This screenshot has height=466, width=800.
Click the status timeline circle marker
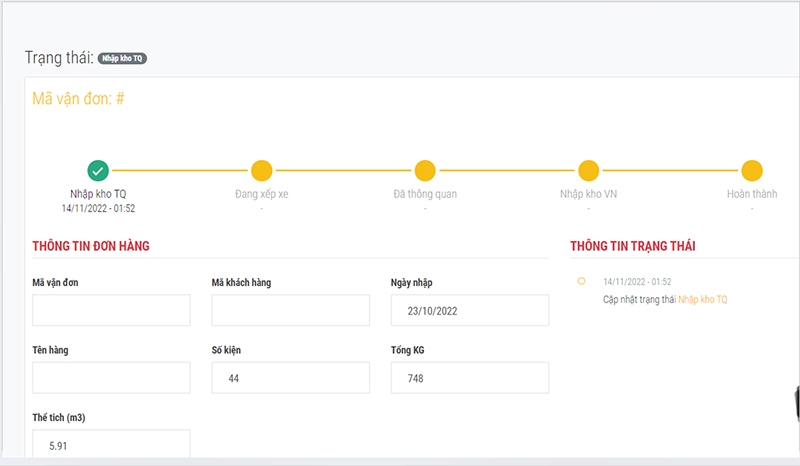[x=581, y=281]
